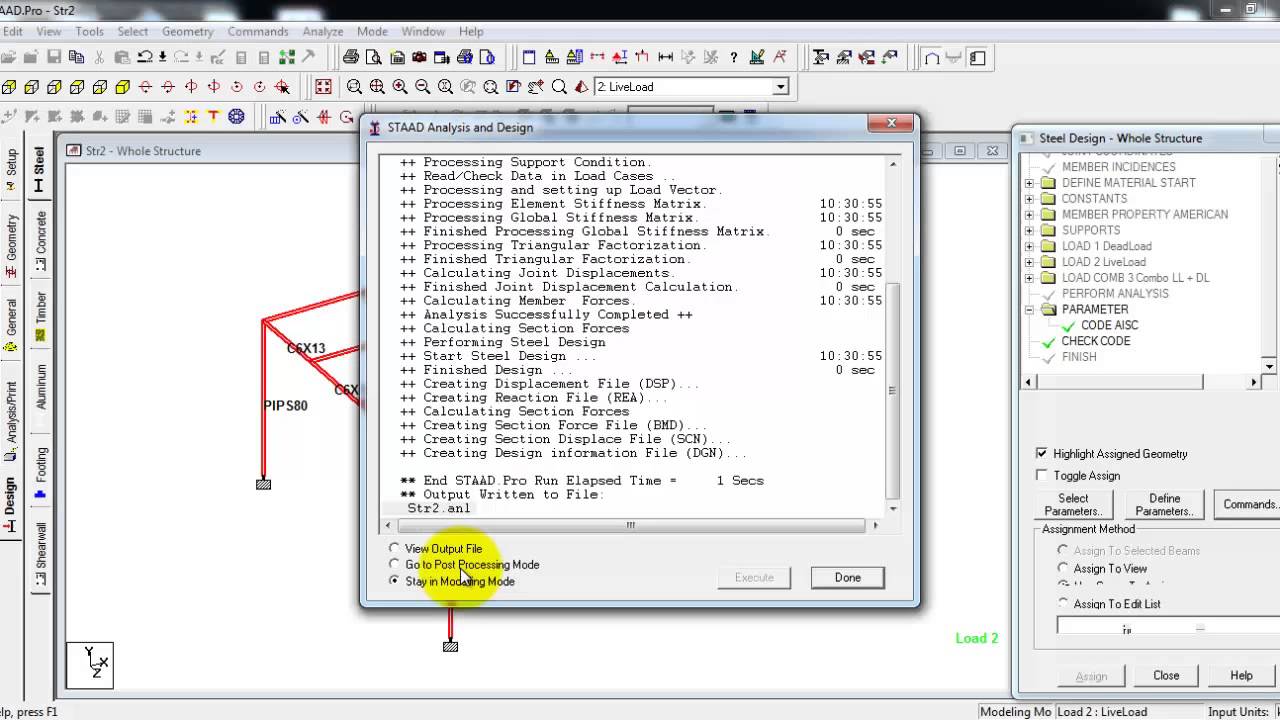The image size is (1280, 720).
Task: Click the Cut scissors icon
Action: pyautogui.click(x=99, y=57)
